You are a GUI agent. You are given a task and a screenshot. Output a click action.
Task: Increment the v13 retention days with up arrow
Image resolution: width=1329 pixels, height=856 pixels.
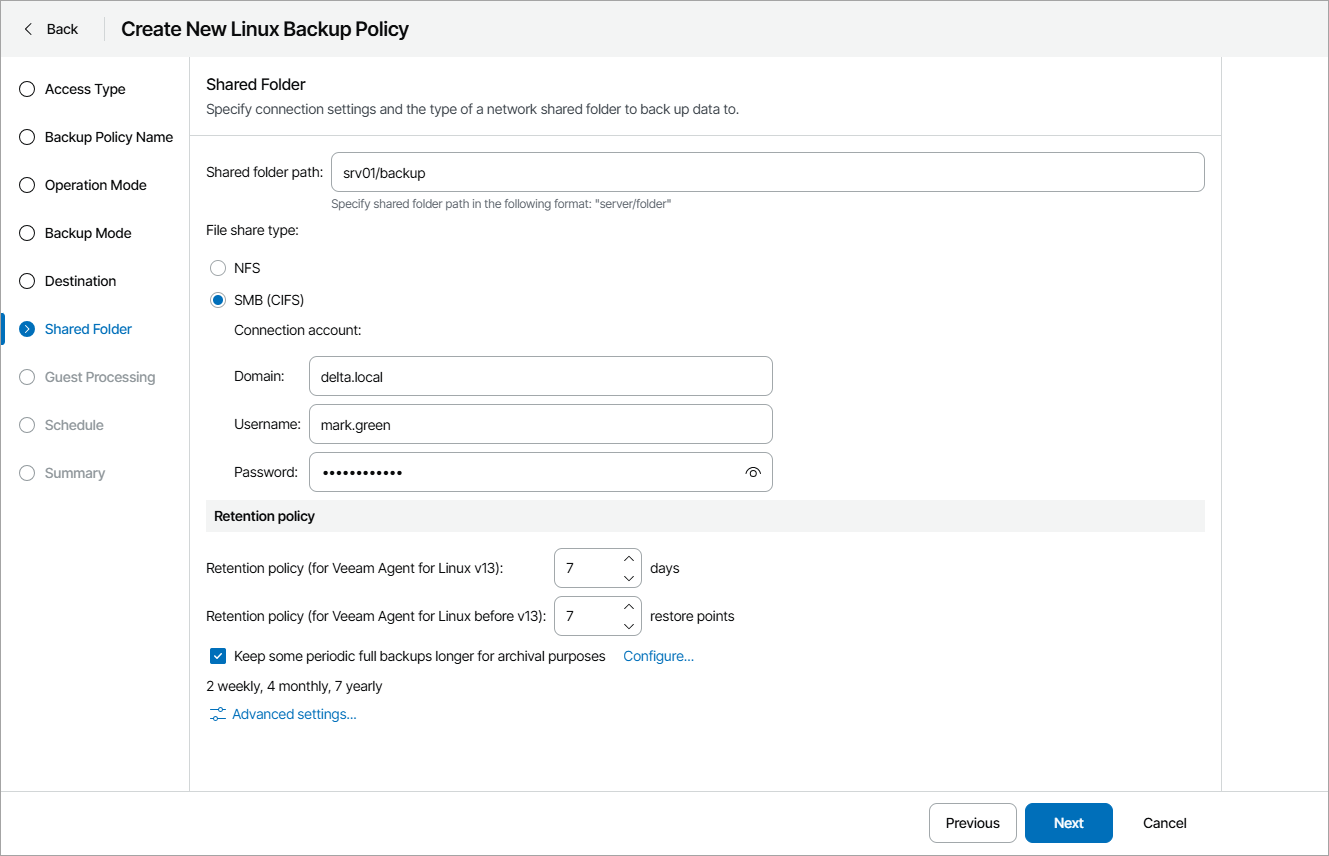click(629, 558)
